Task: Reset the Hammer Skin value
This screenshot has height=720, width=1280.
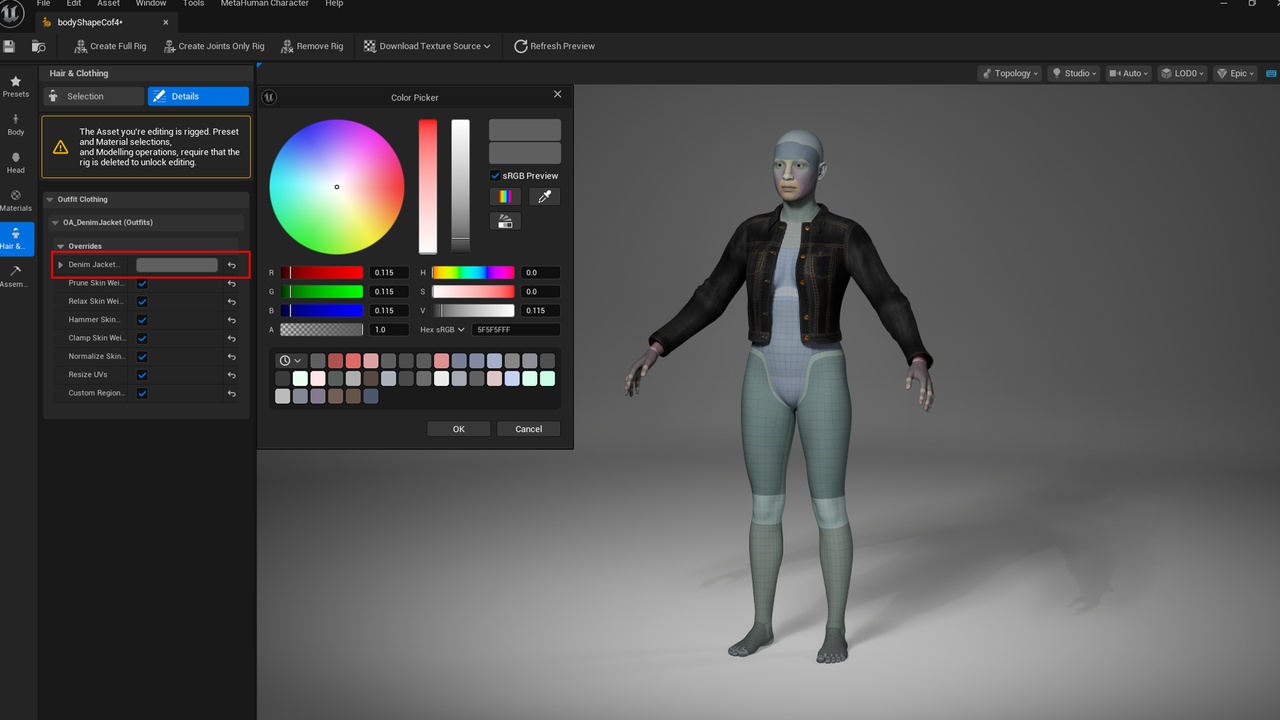Action: (x=232, y=320)
